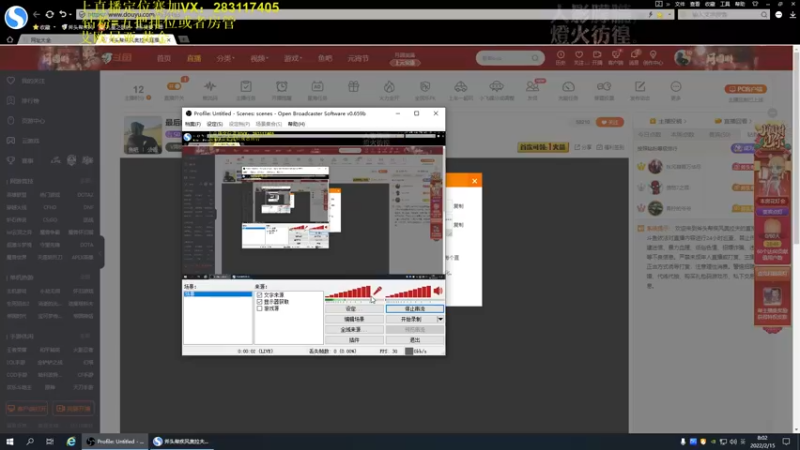The width and height of the screenshot is (800, 450).
Task: Mute desktop audio via speaker icon in OBS
Action: click(438, 291)
